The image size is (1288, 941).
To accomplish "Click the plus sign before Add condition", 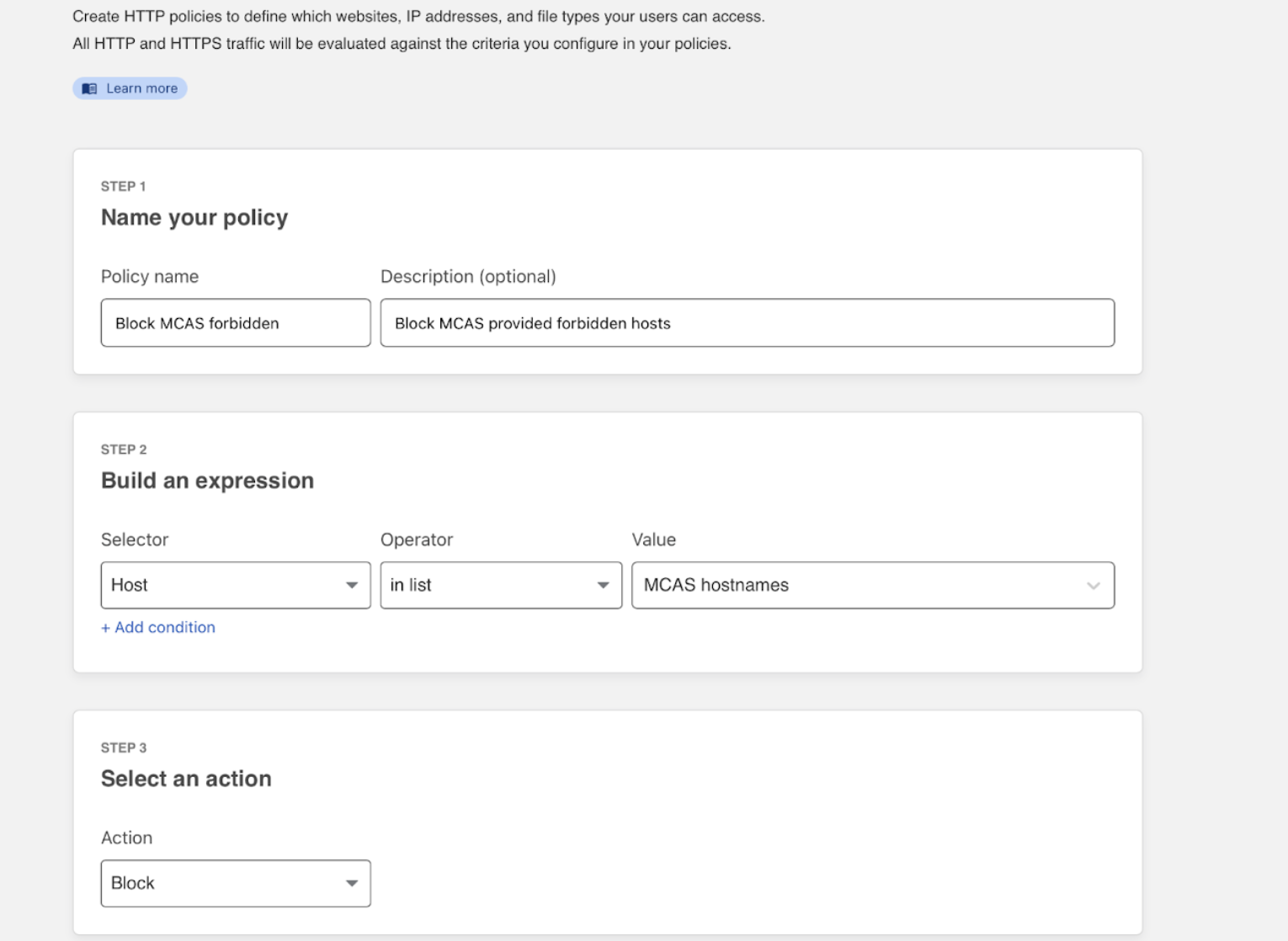I will tap(105, 628).
